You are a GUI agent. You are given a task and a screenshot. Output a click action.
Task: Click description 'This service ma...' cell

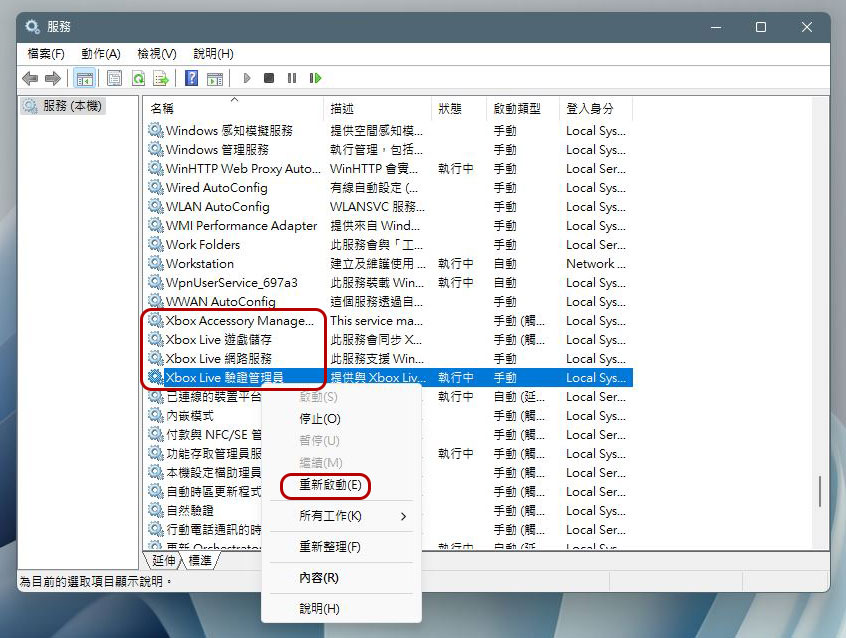coord(376,321)
